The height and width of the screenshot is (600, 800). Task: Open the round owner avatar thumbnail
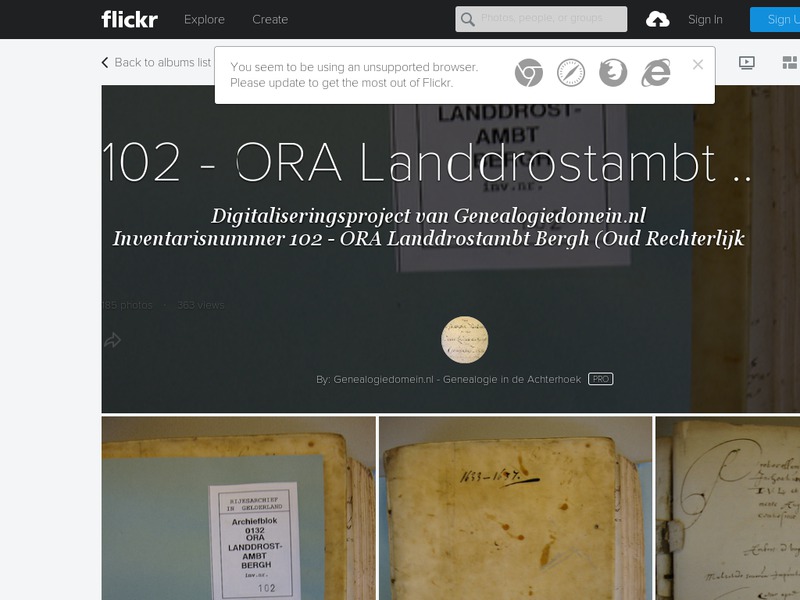coord(463,339)
